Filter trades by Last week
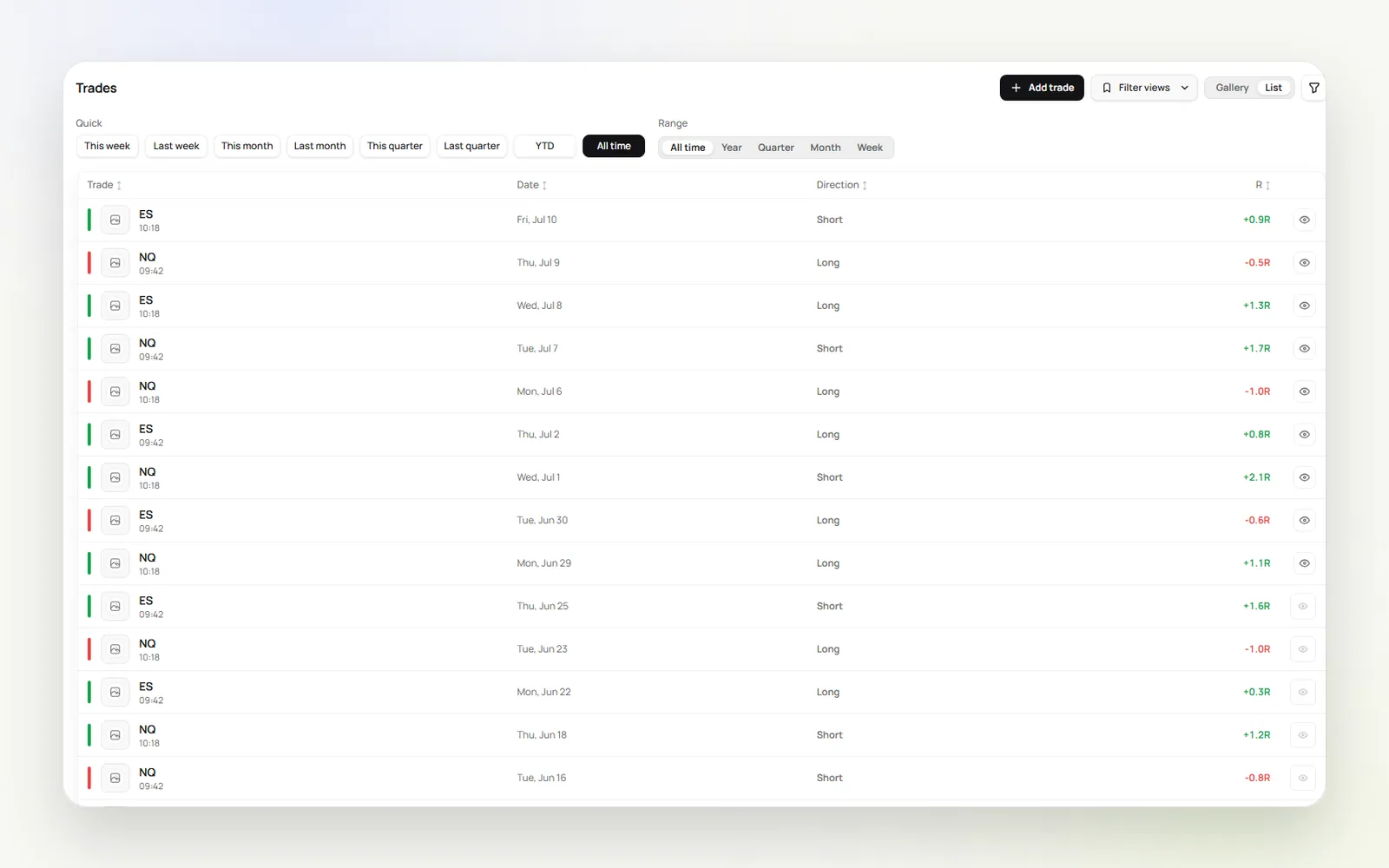Screen dimensions: 1389x868 click(x=176, y=146)
